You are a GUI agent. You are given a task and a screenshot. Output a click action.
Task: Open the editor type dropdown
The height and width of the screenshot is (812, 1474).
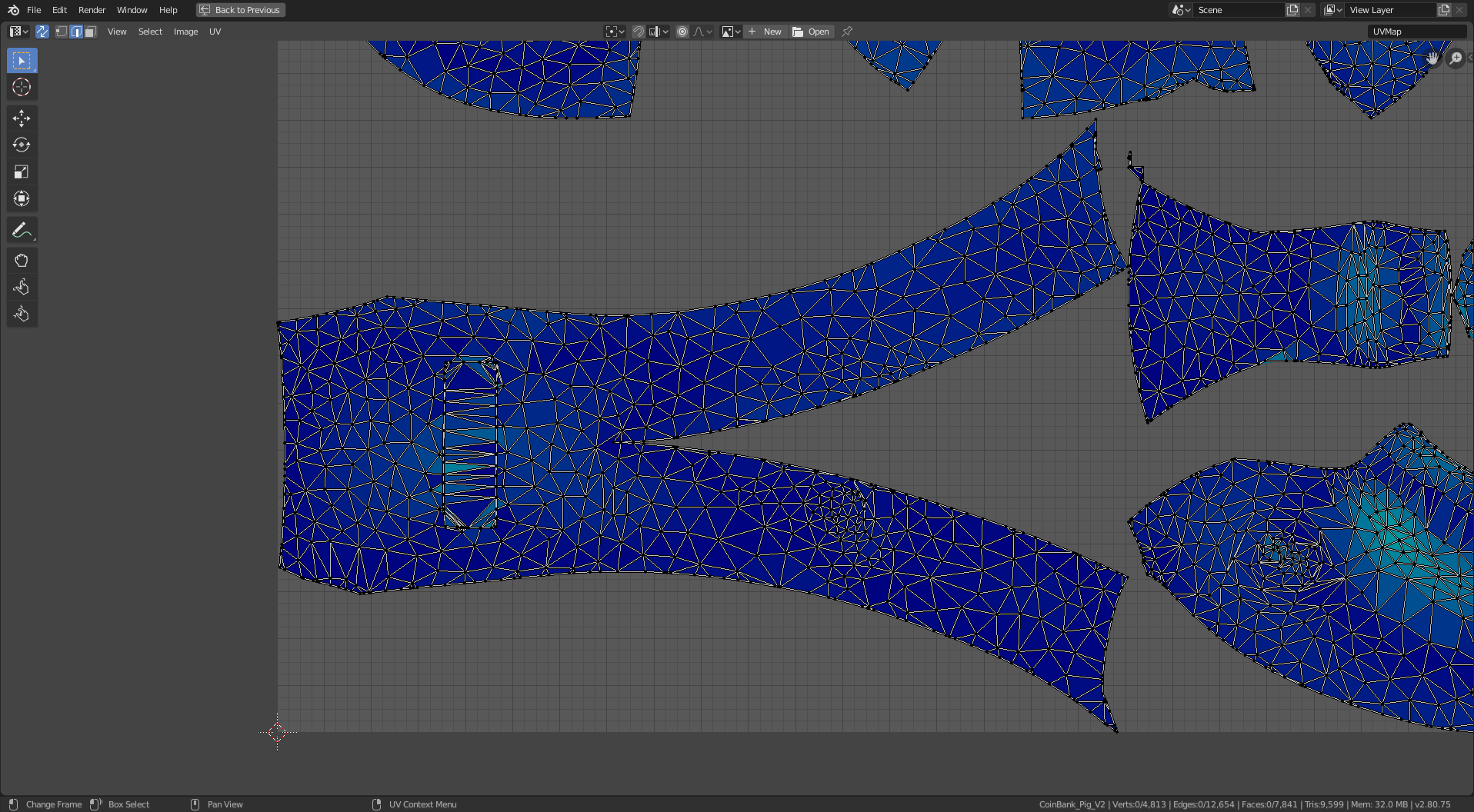pyautogui.click(x=18, y=32)
